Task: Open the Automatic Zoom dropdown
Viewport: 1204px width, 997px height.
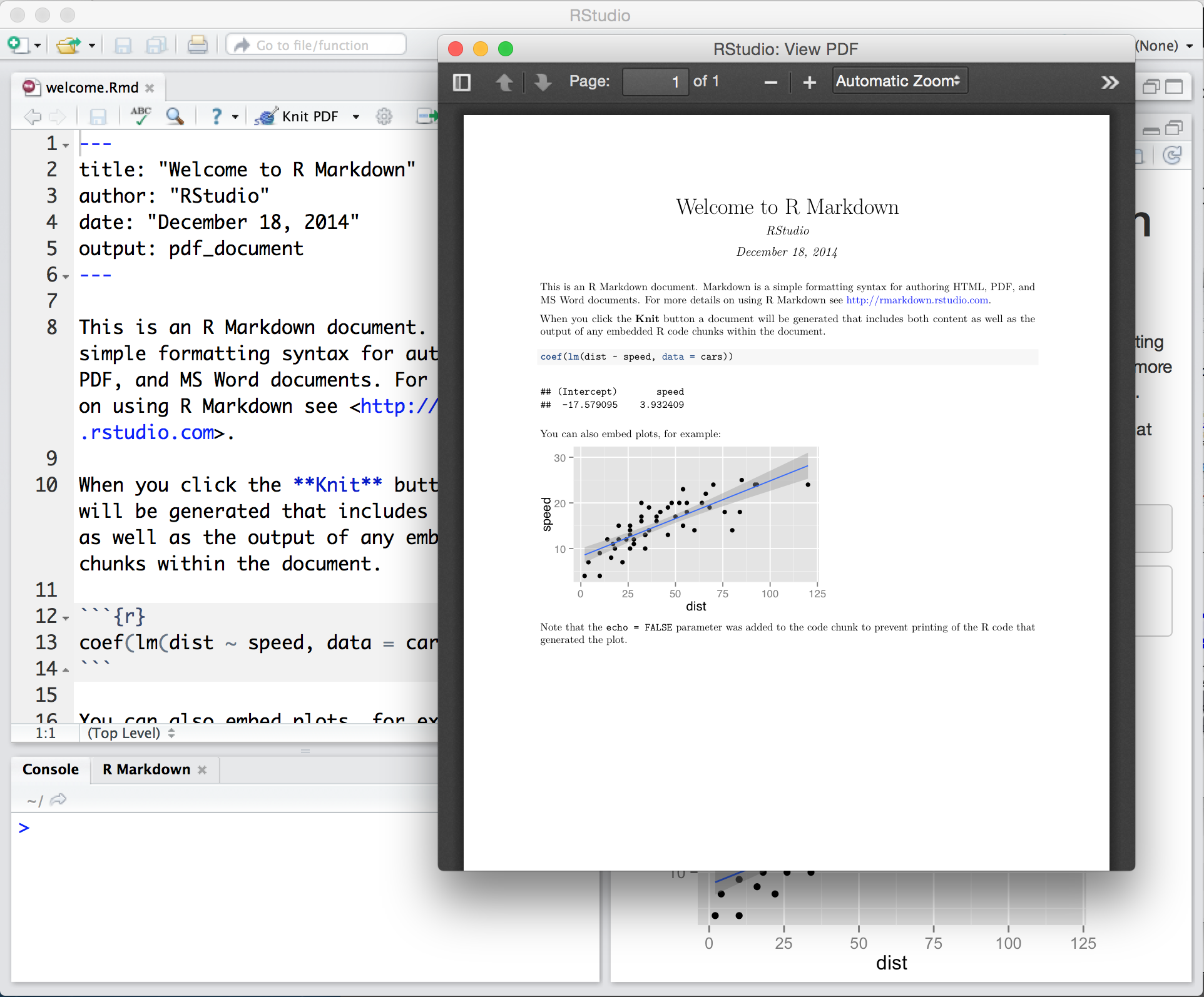Action: (899, 81)
